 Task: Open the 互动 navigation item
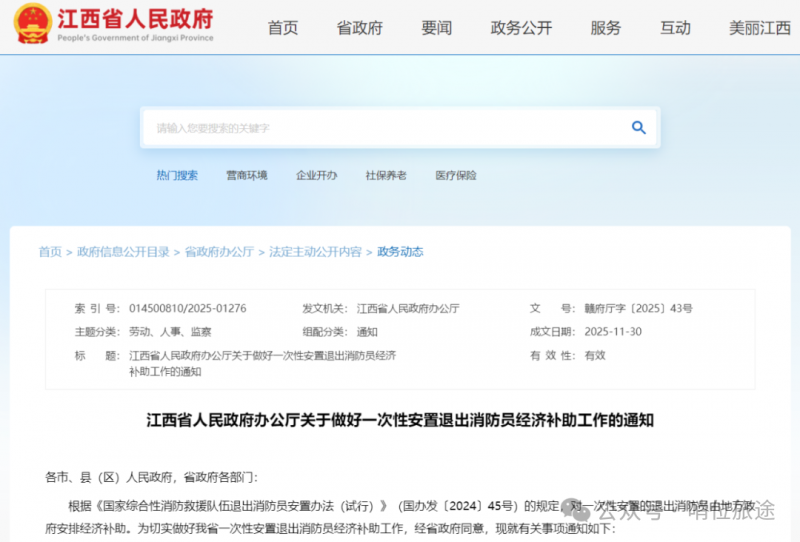pyautogui.click(x=675, y=28)
